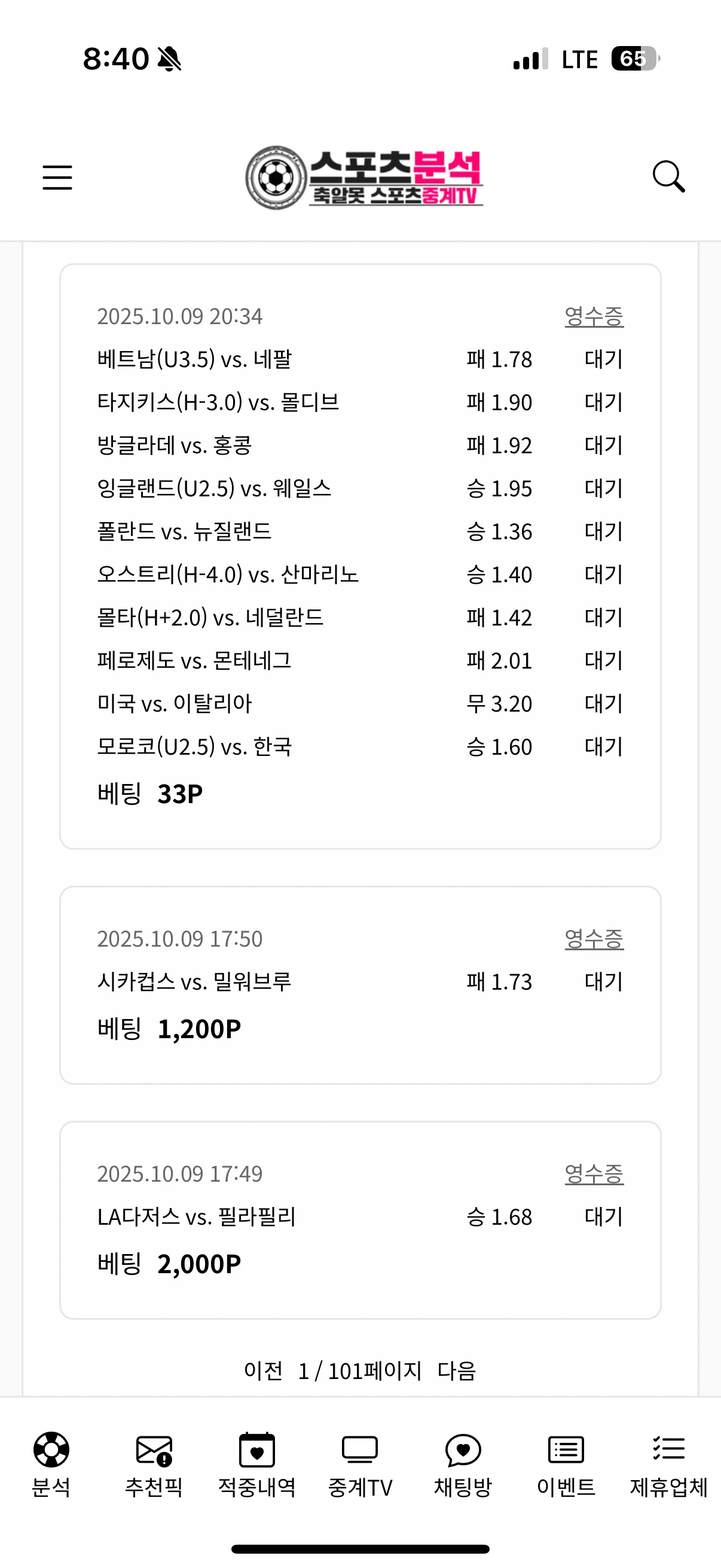Open 영수증 for the 17:49 bet

[594, 1173]
